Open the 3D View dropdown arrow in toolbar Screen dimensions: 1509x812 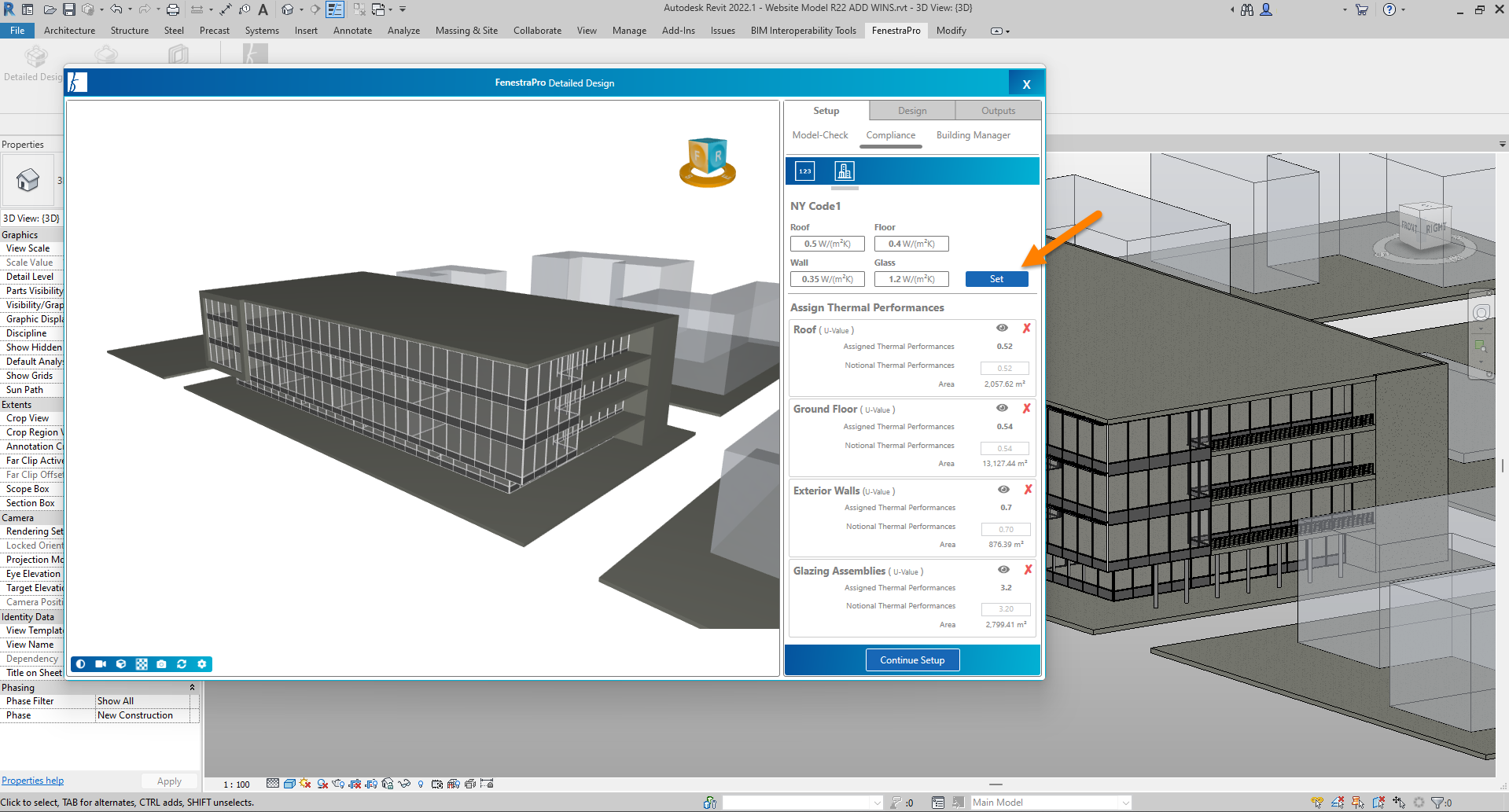click(301, 9)
